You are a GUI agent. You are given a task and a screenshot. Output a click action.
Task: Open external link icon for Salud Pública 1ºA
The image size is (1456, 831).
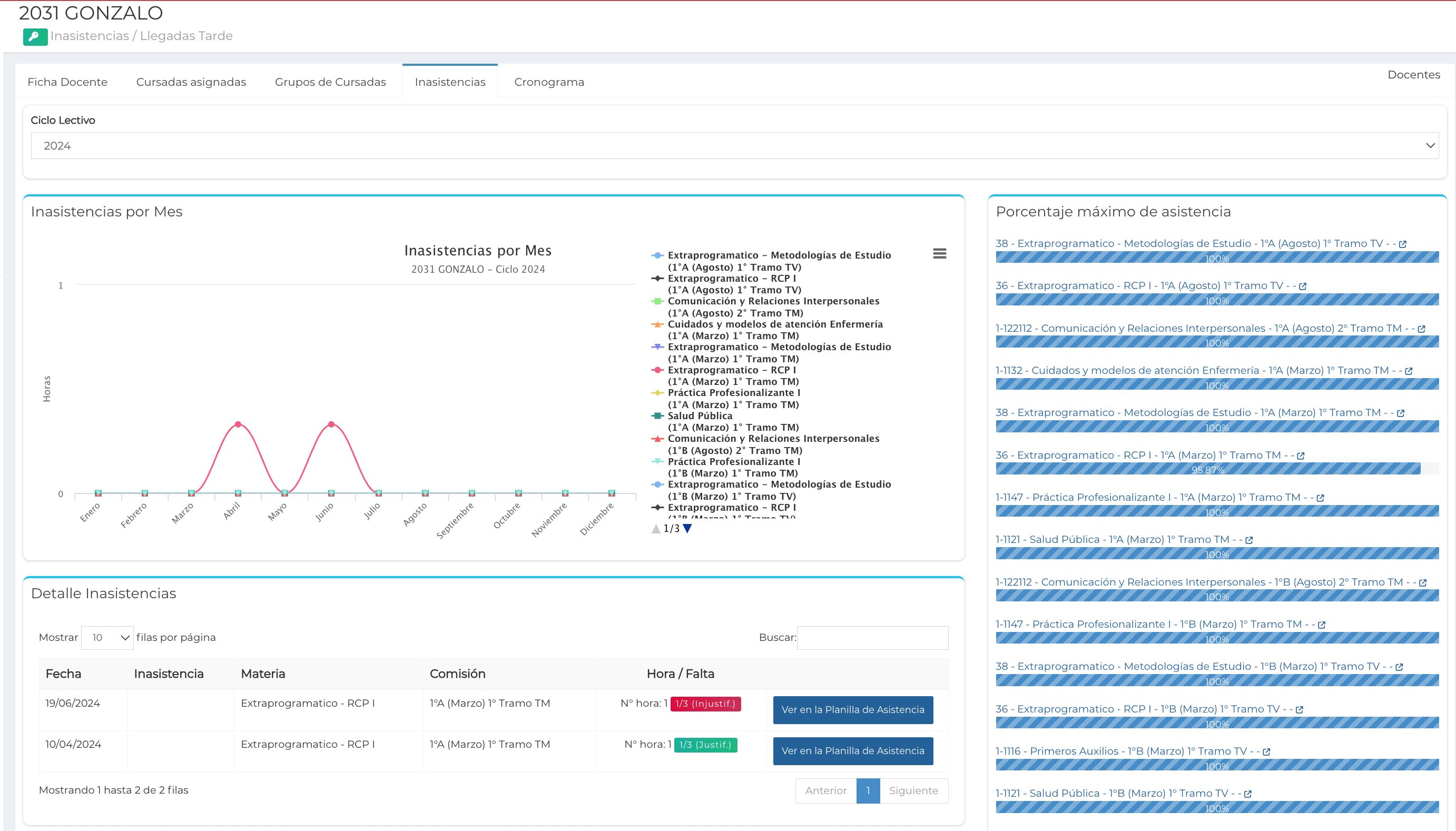coord(1249,540)
